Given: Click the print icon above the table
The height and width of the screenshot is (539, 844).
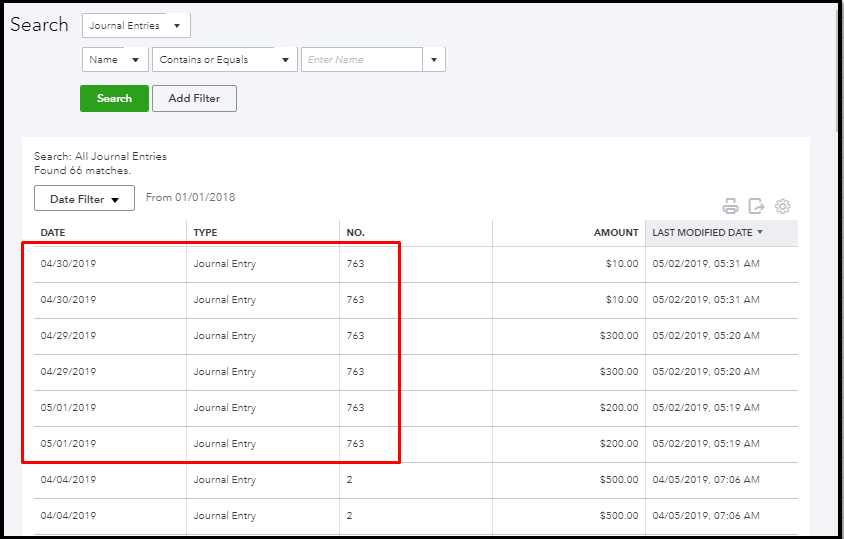Looking at the screenshot, I should pos(731,206).
